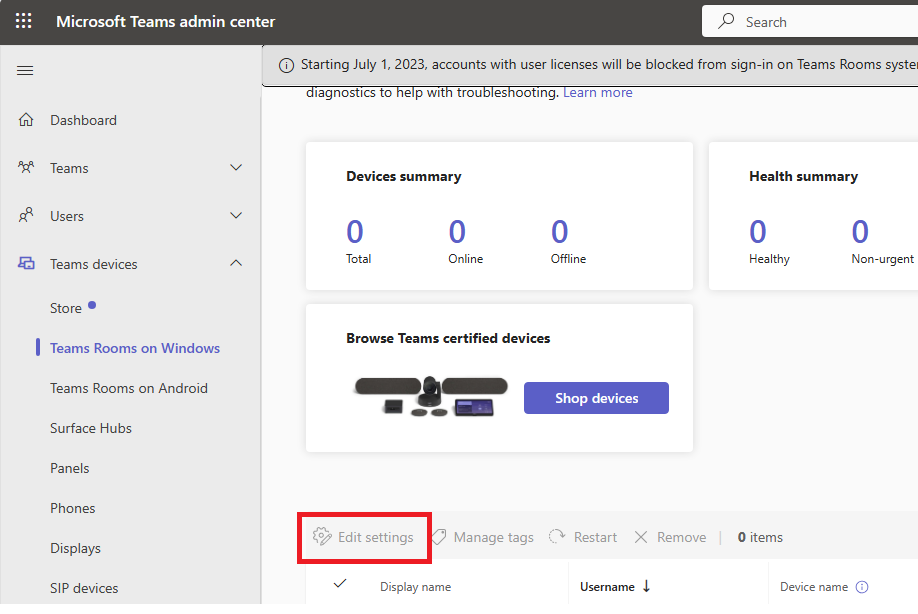Open the Learn more link

coord(600,92)
